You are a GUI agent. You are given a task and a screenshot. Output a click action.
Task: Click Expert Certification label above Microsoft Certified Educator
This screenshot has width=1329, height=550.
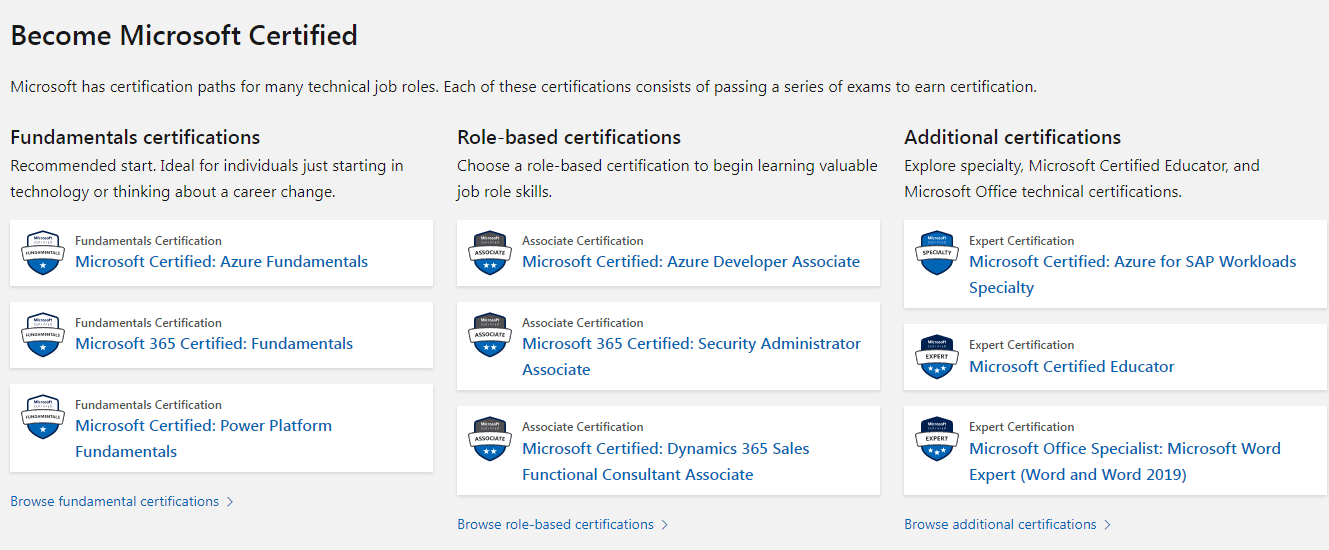pyautogui.click(x=1022, y=345)
